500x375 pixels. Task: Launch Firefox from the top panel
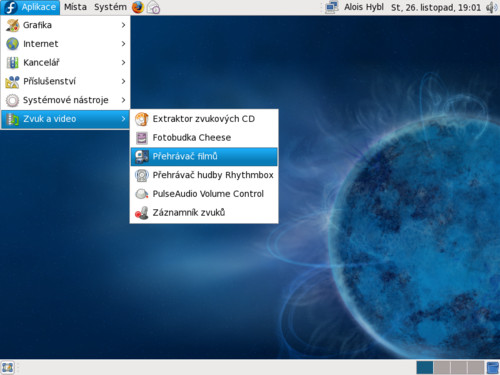pos(138,7)
